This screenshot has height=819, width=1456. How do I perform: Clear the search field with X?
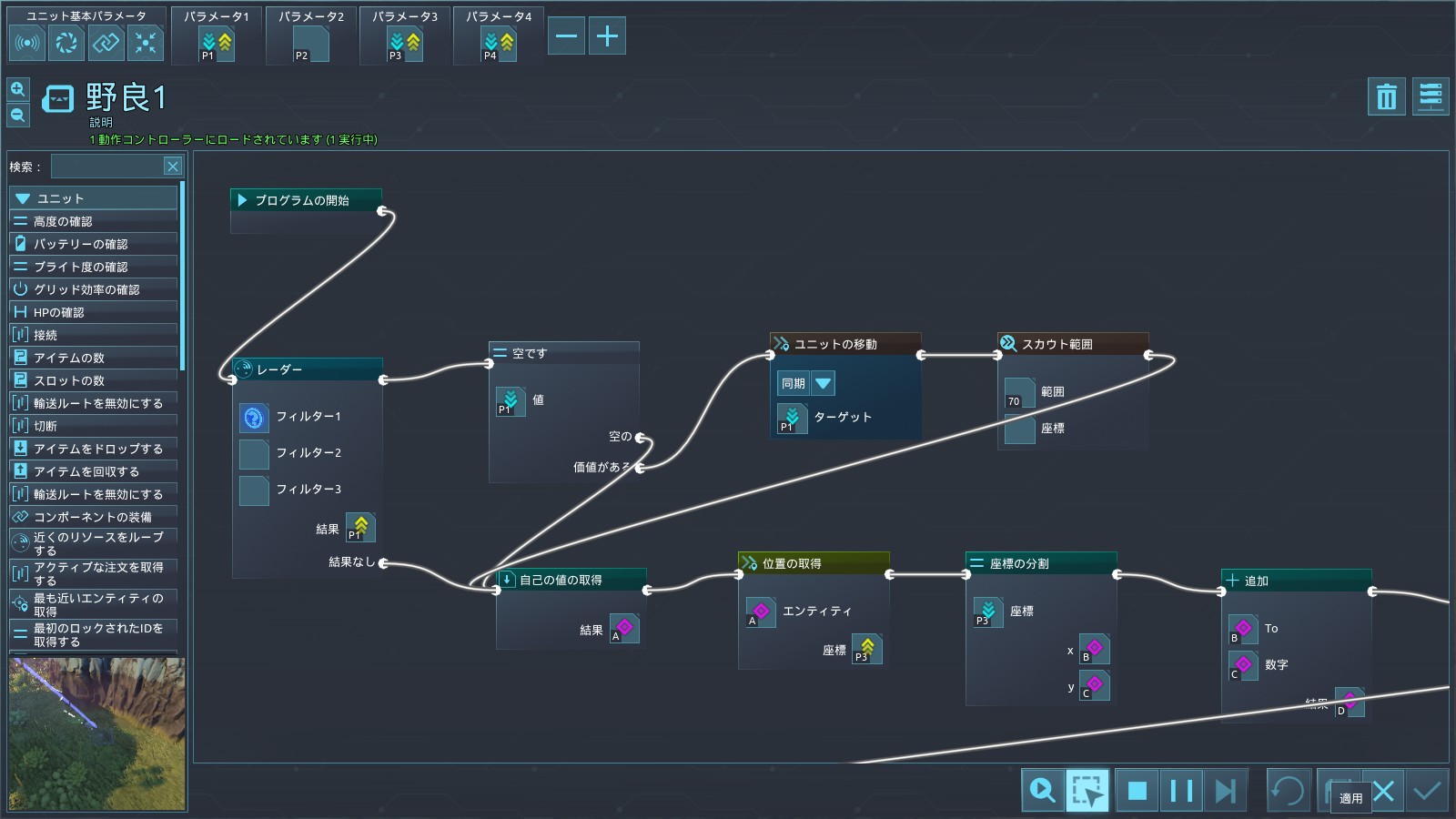172,166
